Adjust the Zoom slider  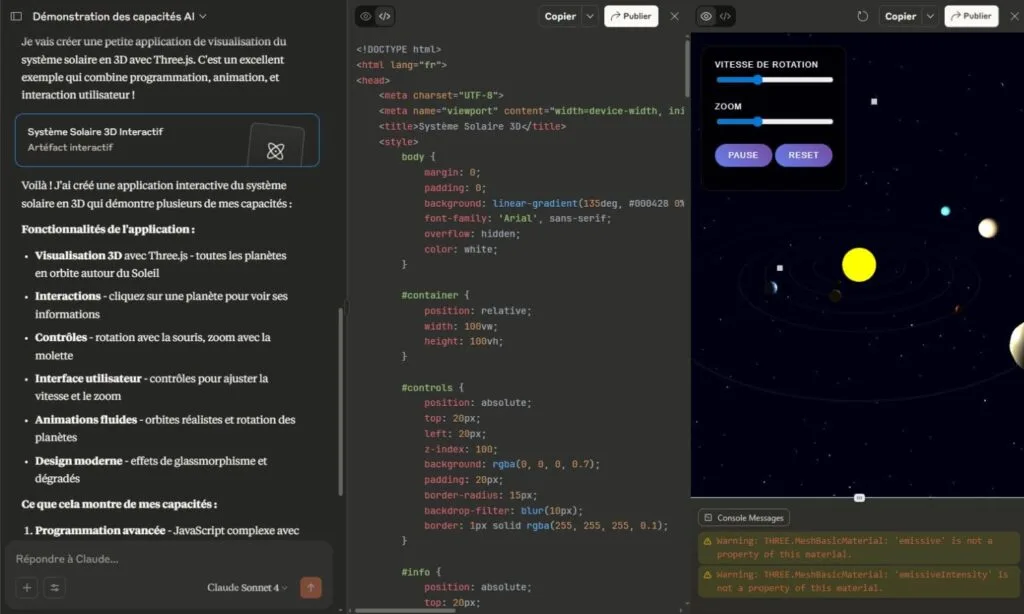point(775,121)
